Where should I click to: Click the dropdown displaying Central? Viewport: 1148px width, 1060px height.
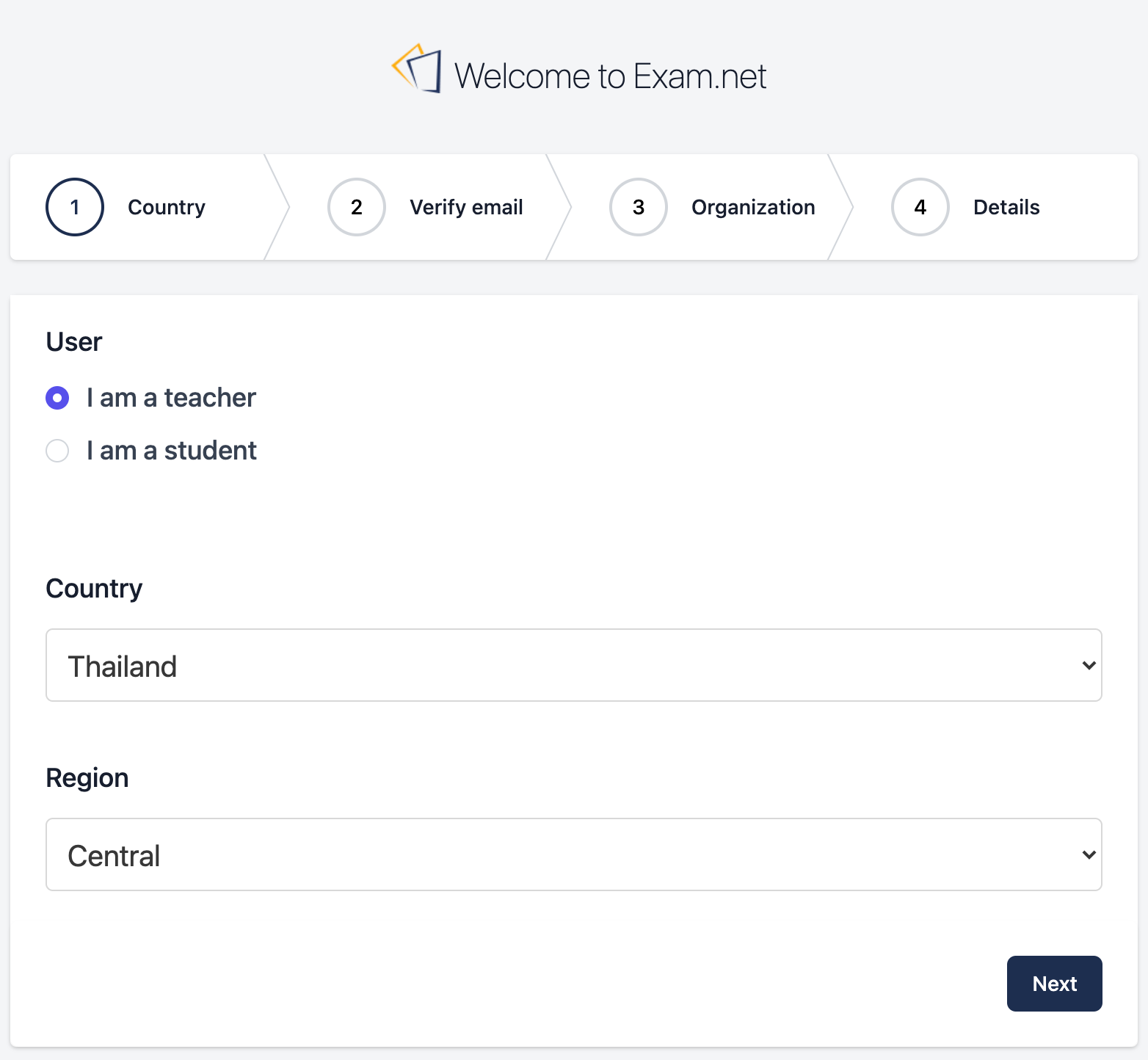pos(573,854)
